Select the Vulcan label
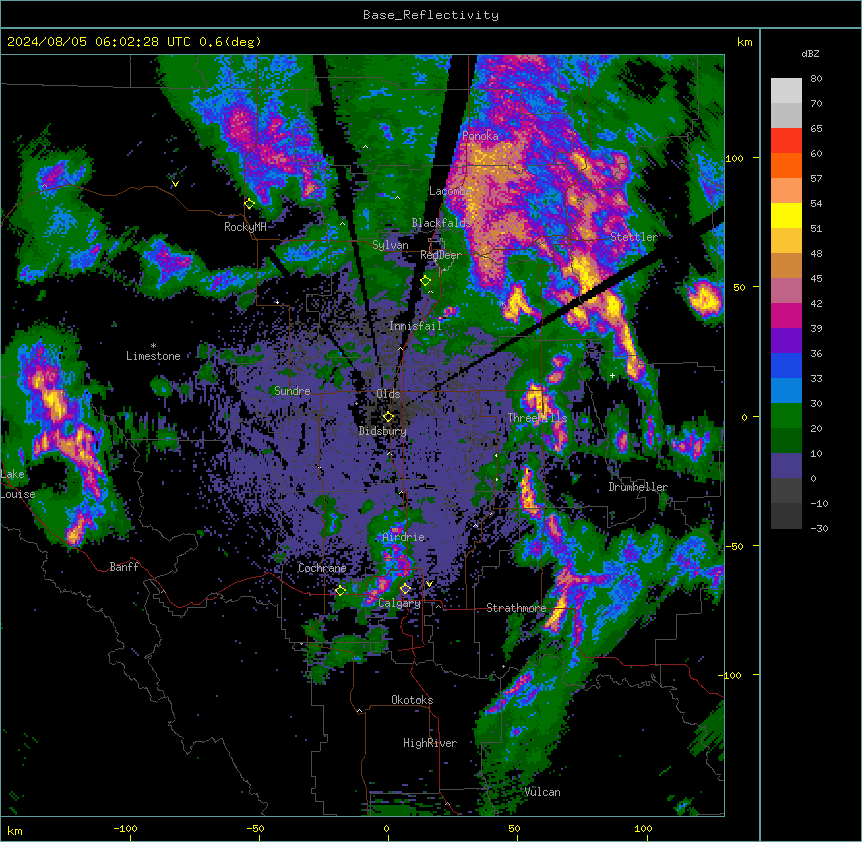862x842 pixels. click(x=543, y=792)
